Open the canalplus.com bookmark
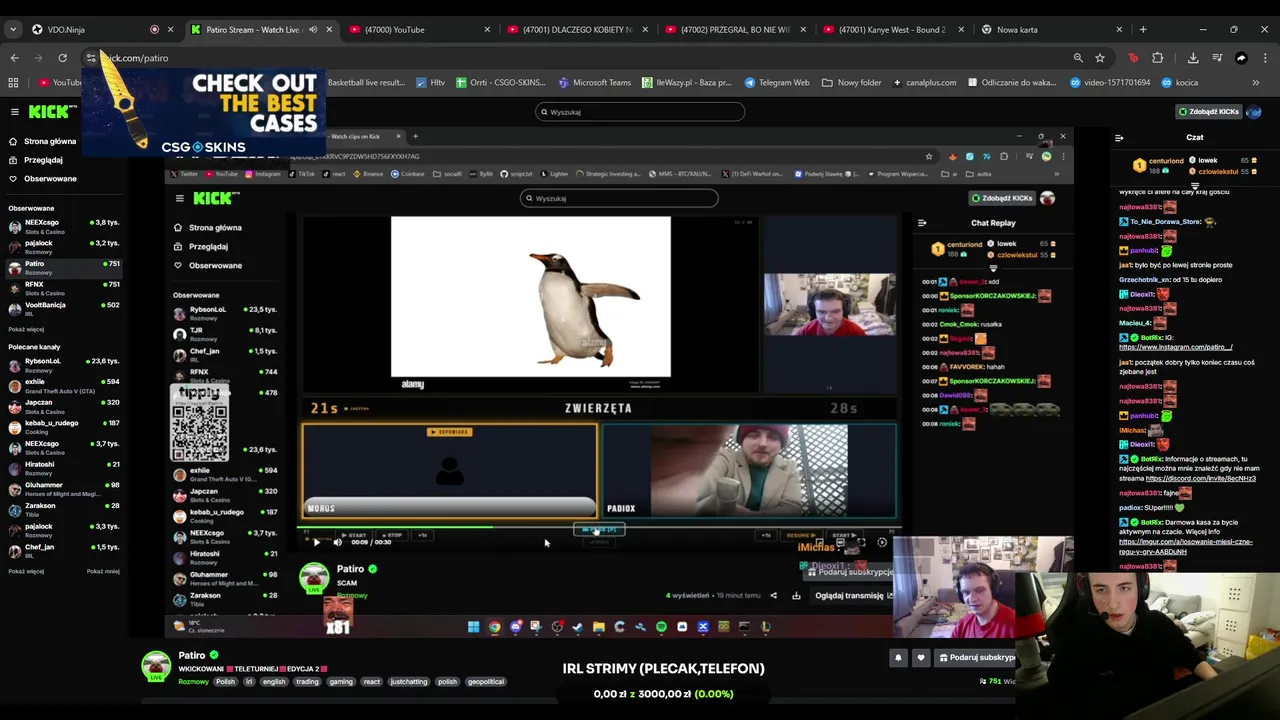 point(924,83)
